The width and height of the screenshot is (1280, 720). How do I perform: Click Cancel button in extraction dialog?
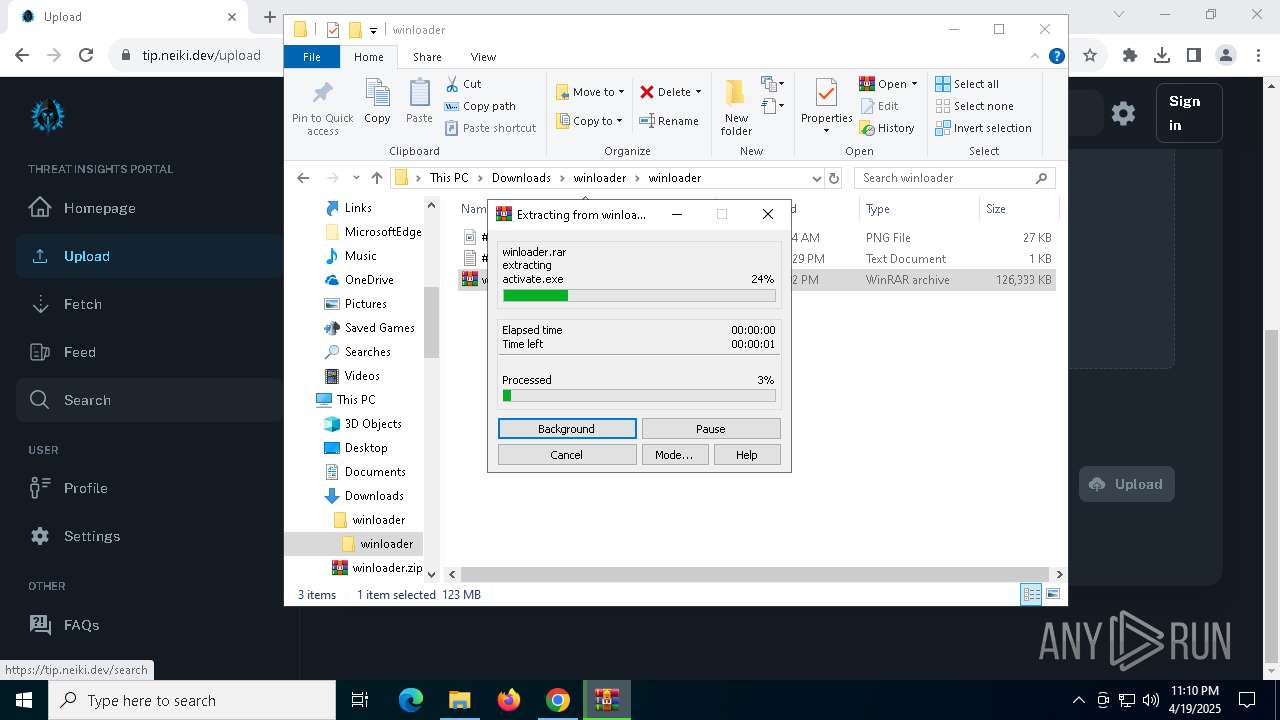pyautogui.click(x=567, y=454)
